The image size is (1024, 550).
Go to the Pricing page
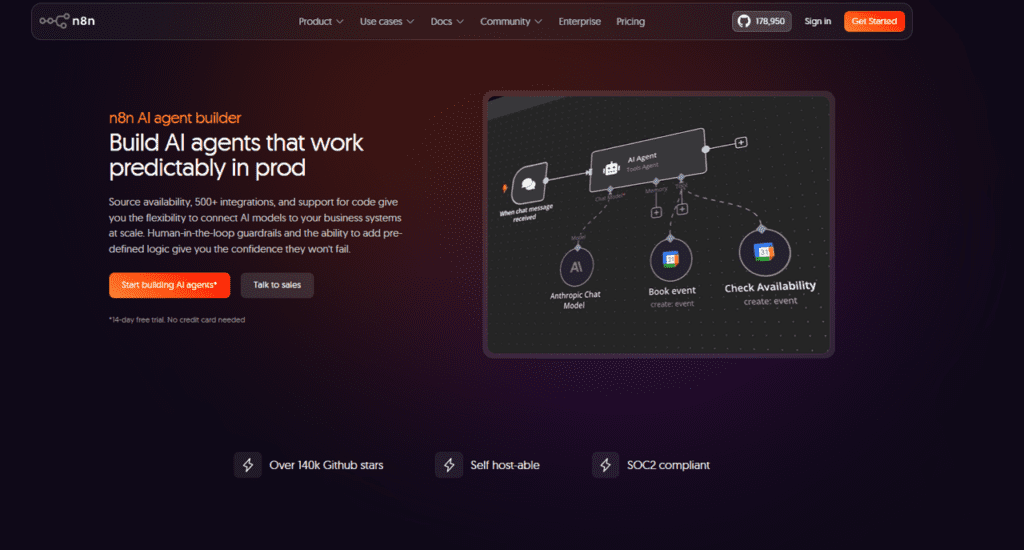coord(630,22)
